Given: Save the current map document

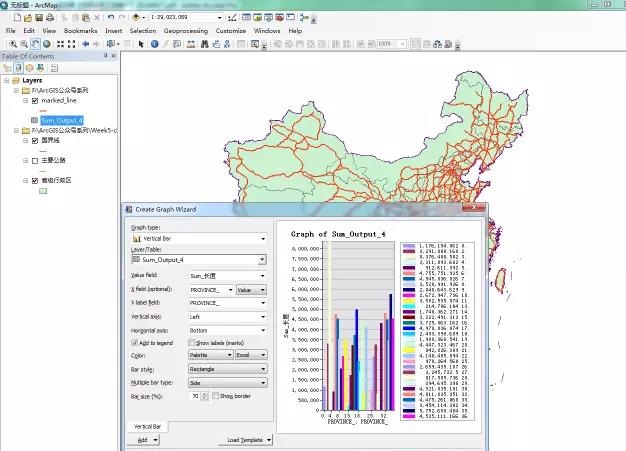Looking at the screenshot, I should (39, 18).
